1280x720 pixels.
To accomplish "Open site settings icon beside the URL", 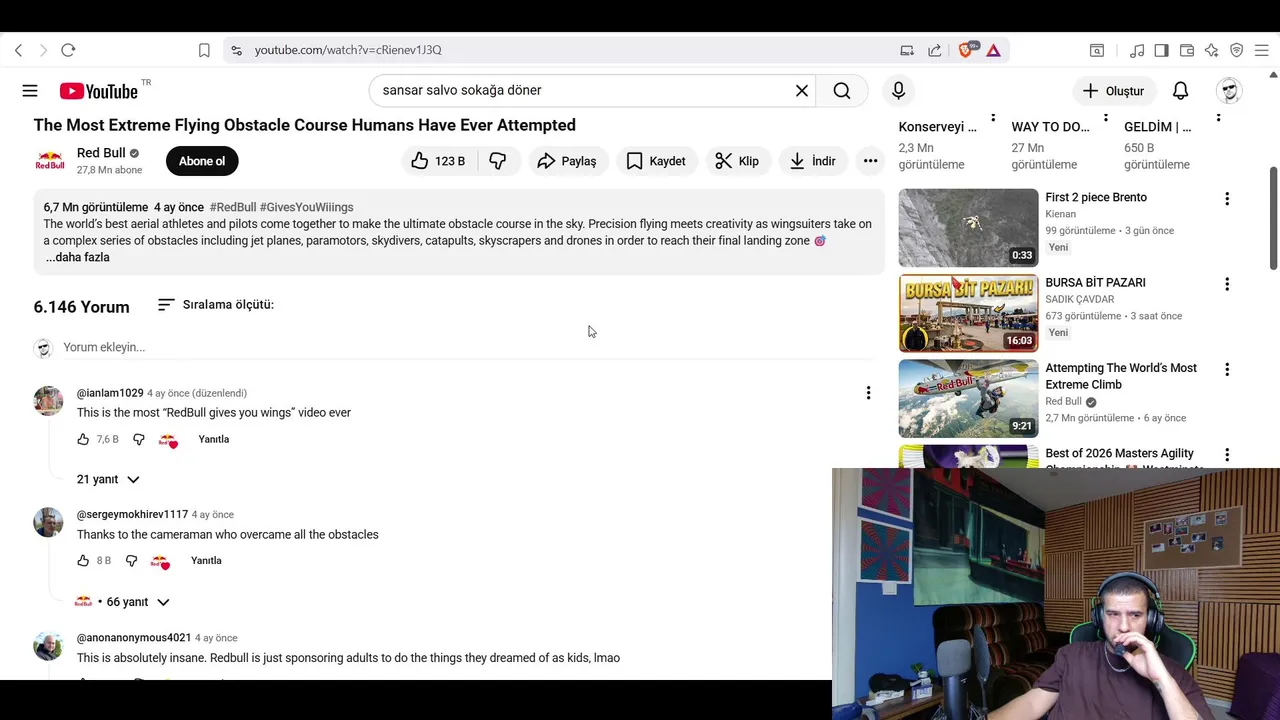I will point(235,50).
